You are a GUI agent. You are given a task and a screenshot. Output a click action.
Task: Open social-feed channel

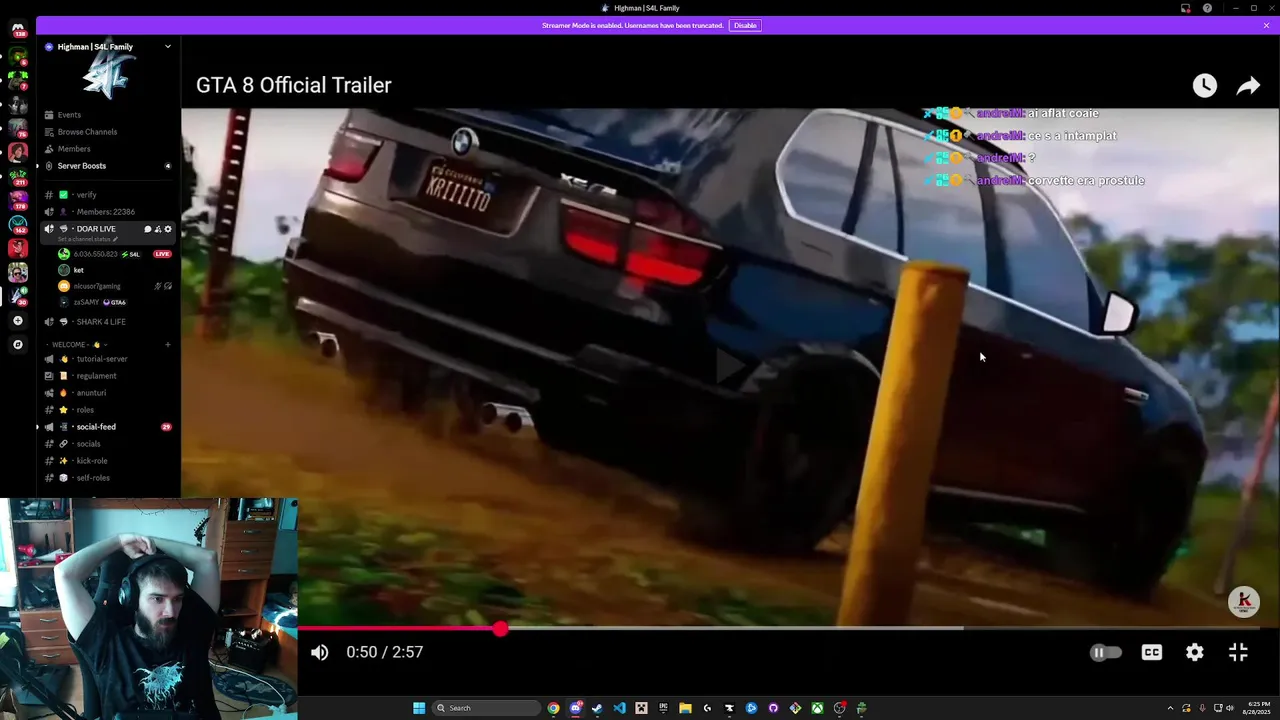(x=109, y=427)
